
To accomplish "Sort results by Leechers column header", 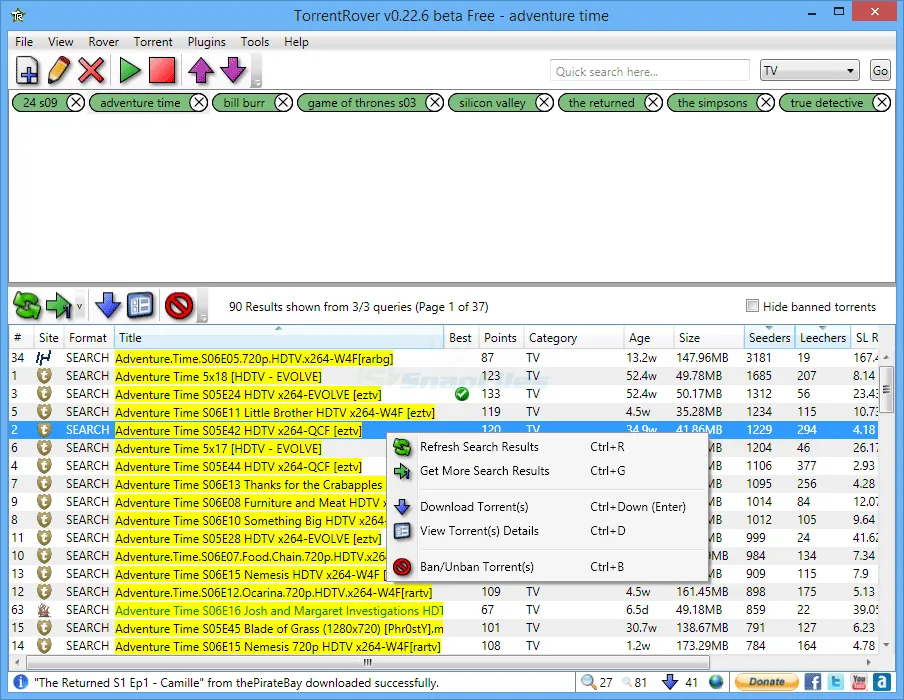I will coord(823,337).
